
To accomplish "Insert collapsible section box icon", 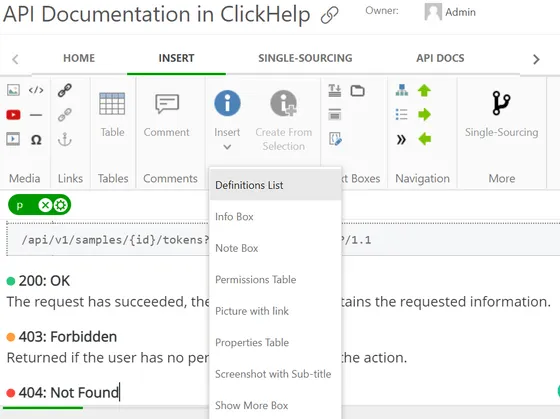I will point(335,115).
